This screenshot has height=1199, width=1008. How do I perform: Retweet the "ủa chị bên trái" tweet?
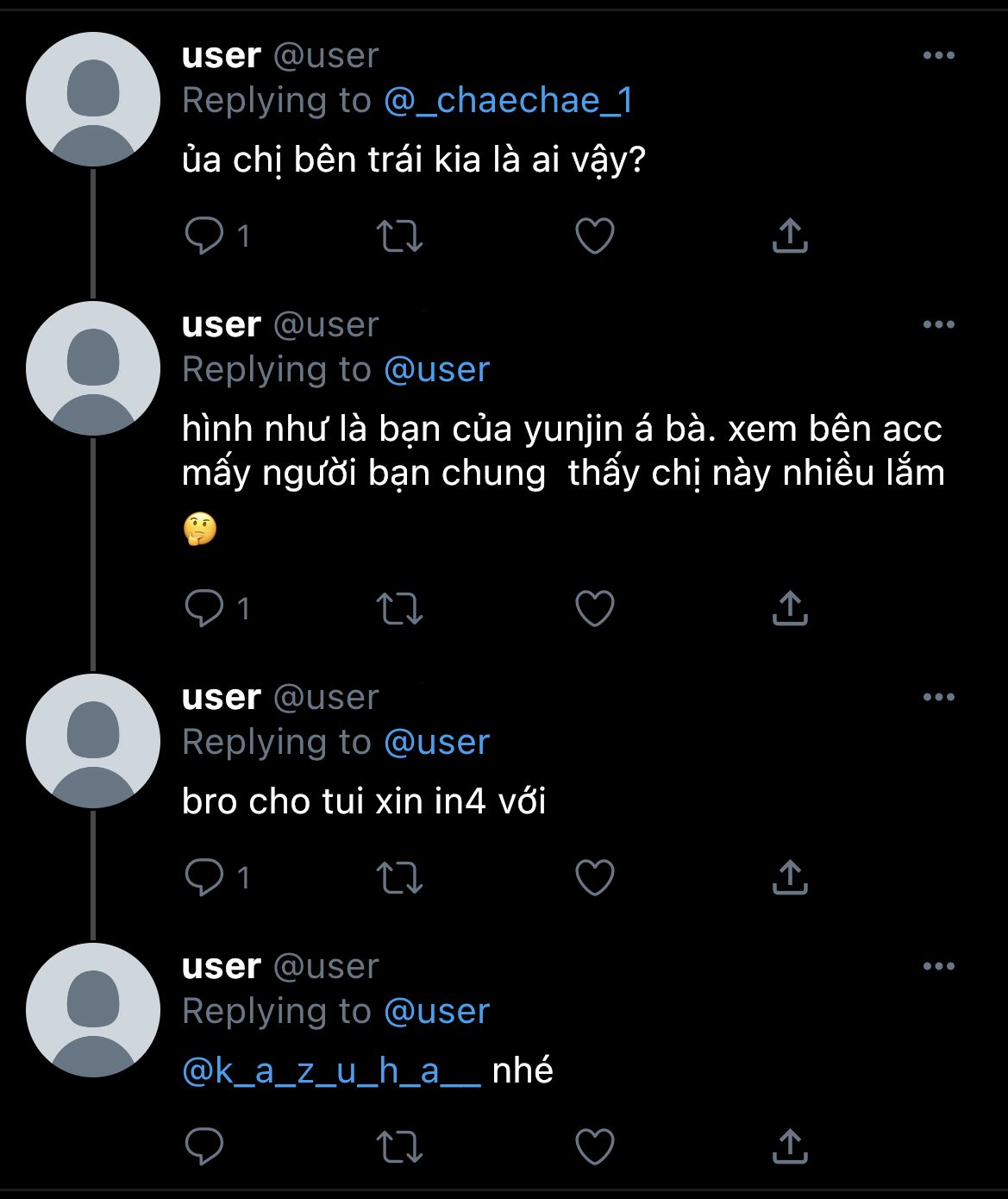coord(399,235)
